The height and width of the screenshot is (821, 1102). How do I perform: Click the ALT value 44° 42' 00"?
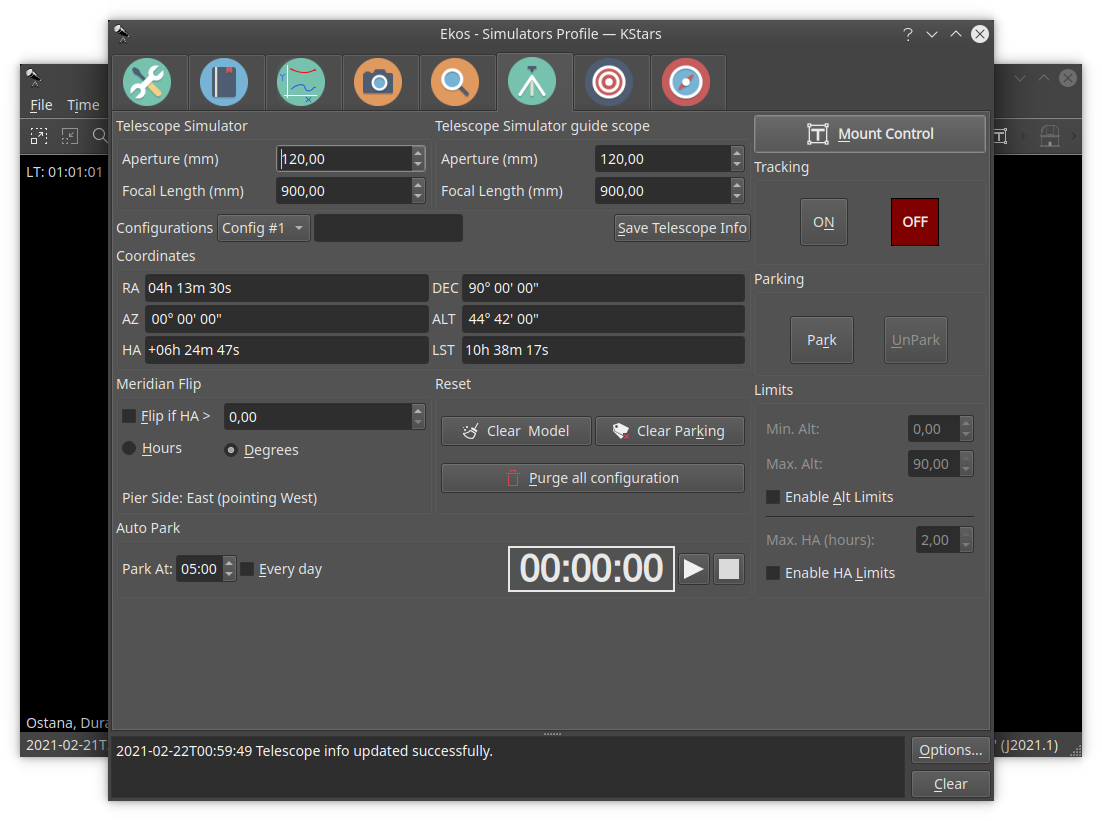[603, 319]
